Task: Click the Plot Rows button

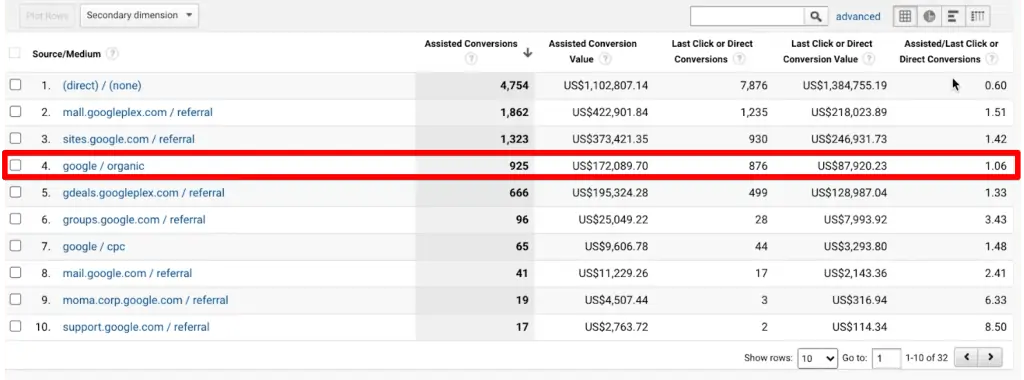Action: tap(47, 16)
